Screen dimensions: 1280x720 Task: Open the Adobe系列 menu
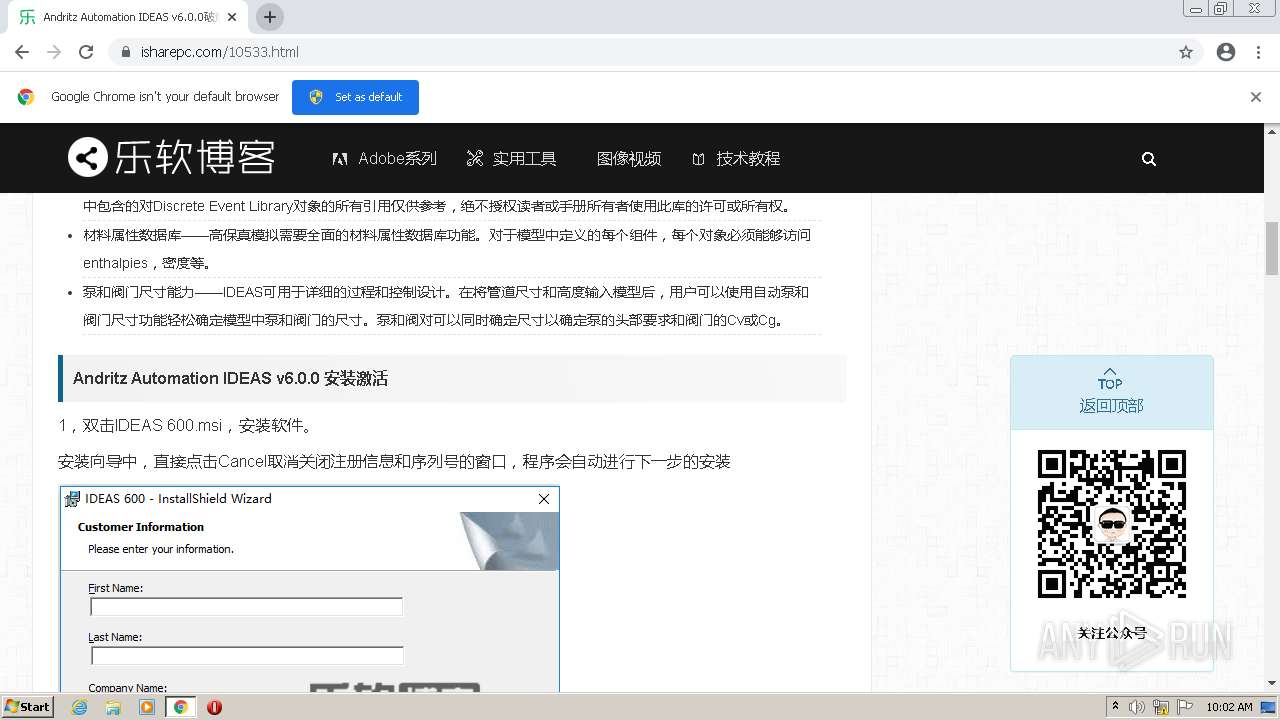385,158
